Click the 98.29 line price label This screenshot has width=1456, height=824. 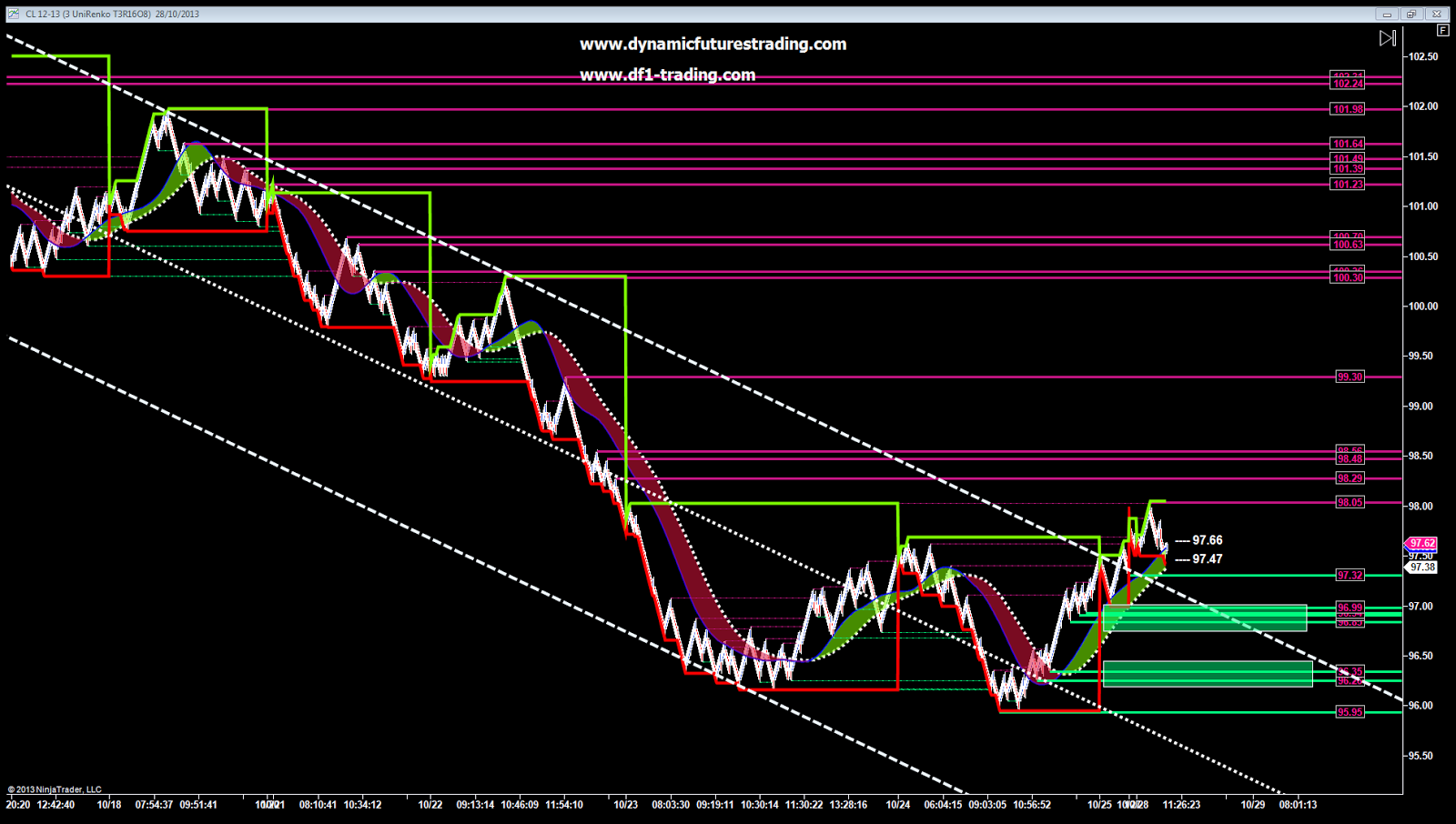pyautogui.click(x=1350, y=478)
